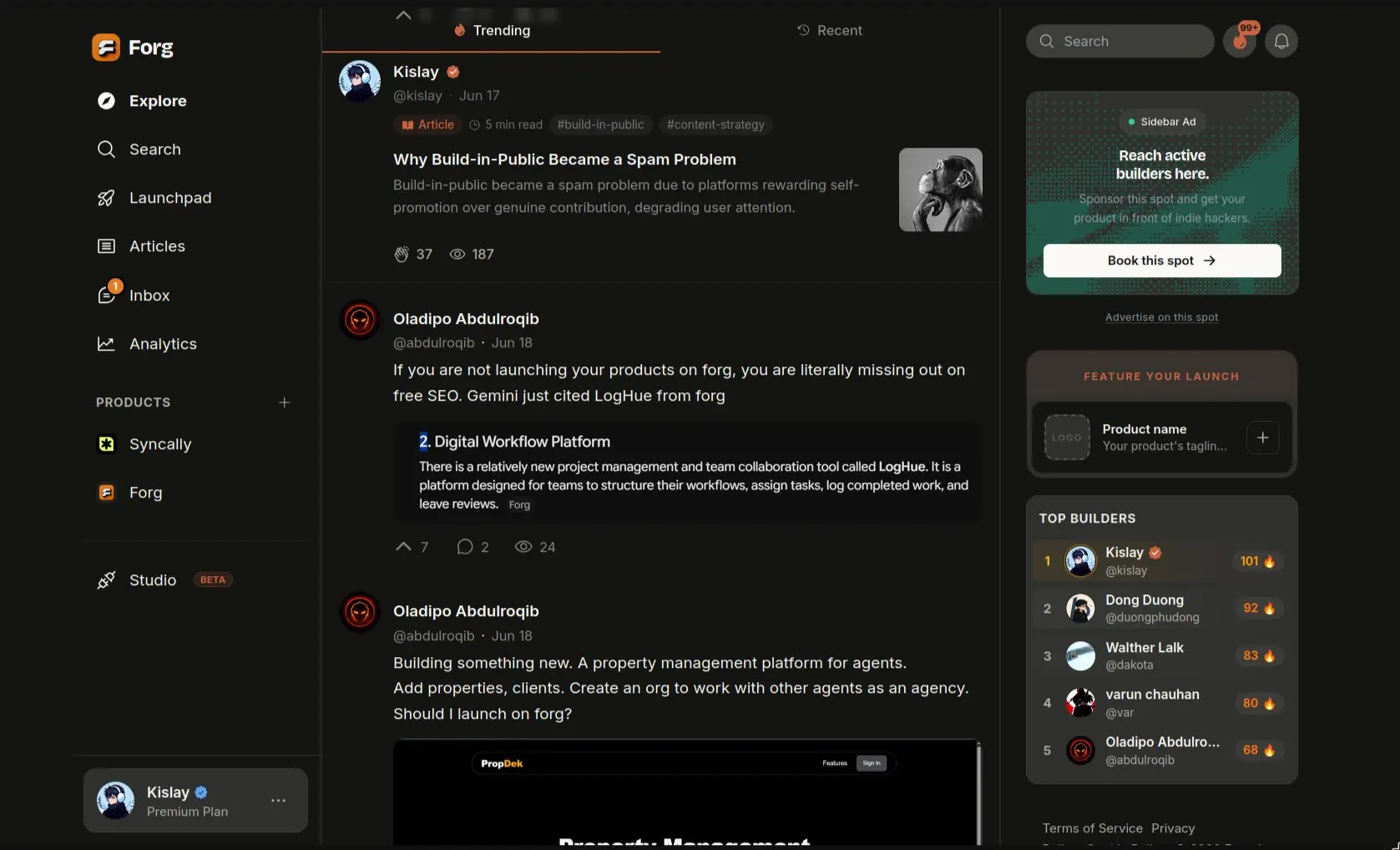Open Oladipo Abdulro... in Top Builders list
Screen dimensions: 1400x850
tap(1161, 751)
